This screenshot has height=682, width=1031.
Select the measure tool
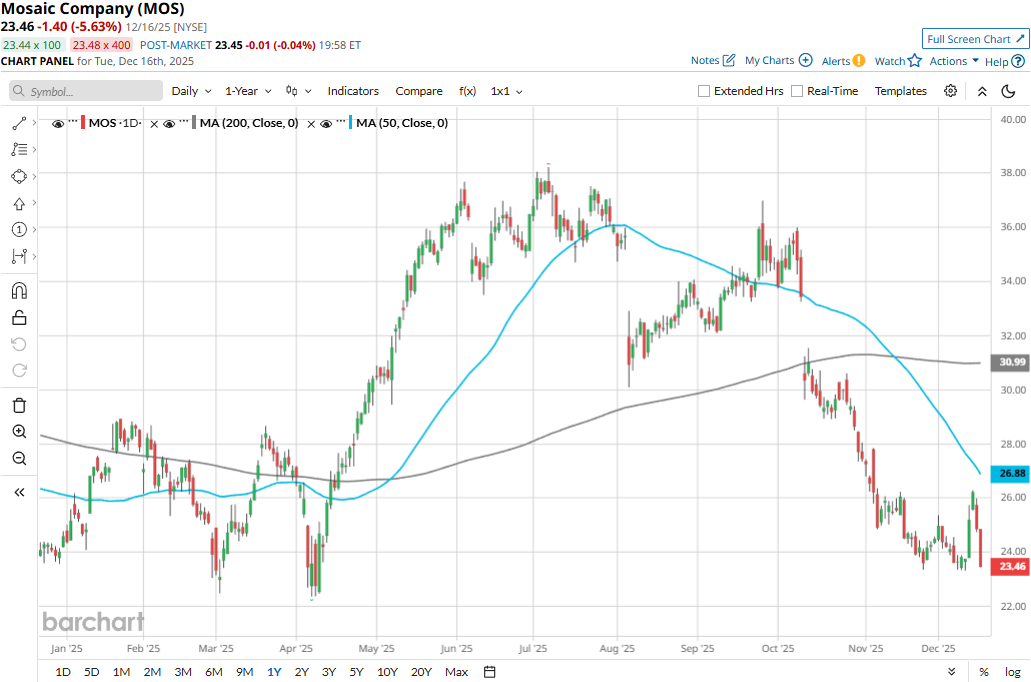coord(19,256)
